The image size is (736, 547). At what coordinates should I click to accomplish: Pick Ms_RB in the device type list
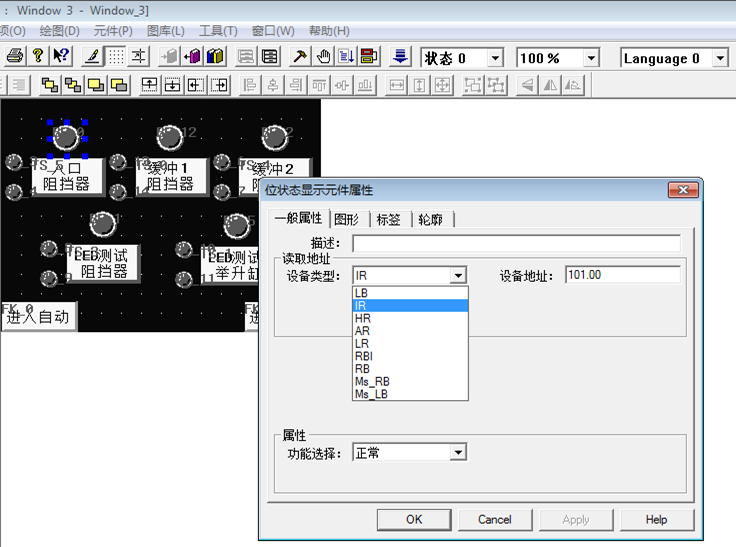click(x=372, y=381)
